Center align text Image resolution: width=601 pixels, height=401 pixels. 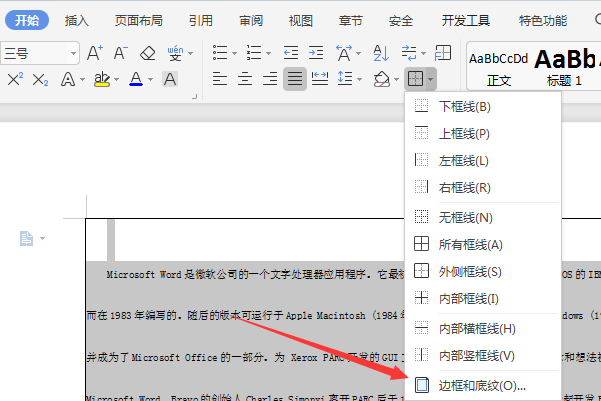point(245,79)
